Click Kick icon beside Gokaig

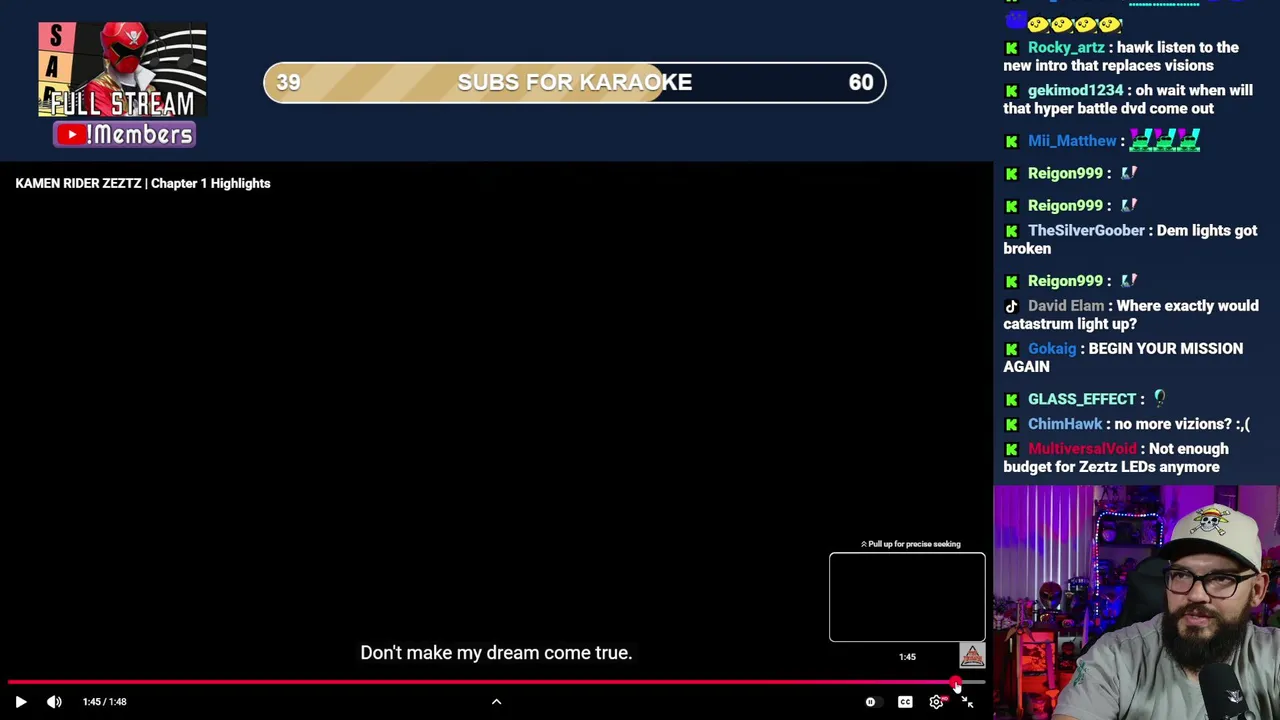click(1011, 349)
